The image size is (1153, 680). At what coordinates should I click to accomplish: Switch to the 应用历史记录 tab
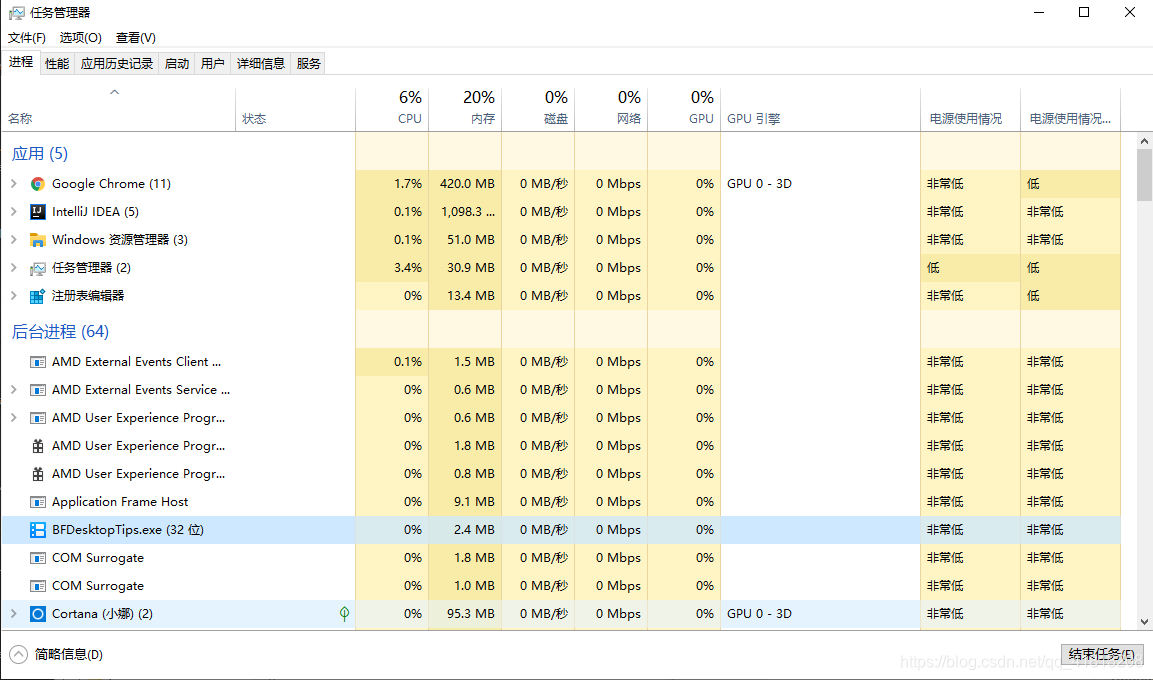pyautogui.click(x=116, y=64)
